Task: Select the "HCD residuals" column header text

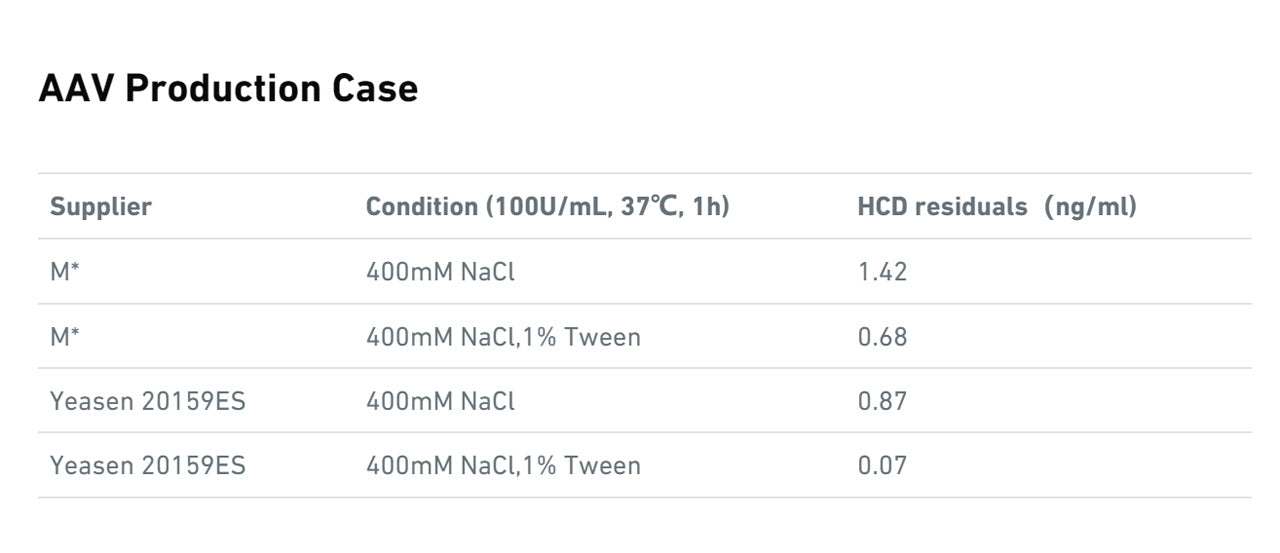Action: click(942, 207)
